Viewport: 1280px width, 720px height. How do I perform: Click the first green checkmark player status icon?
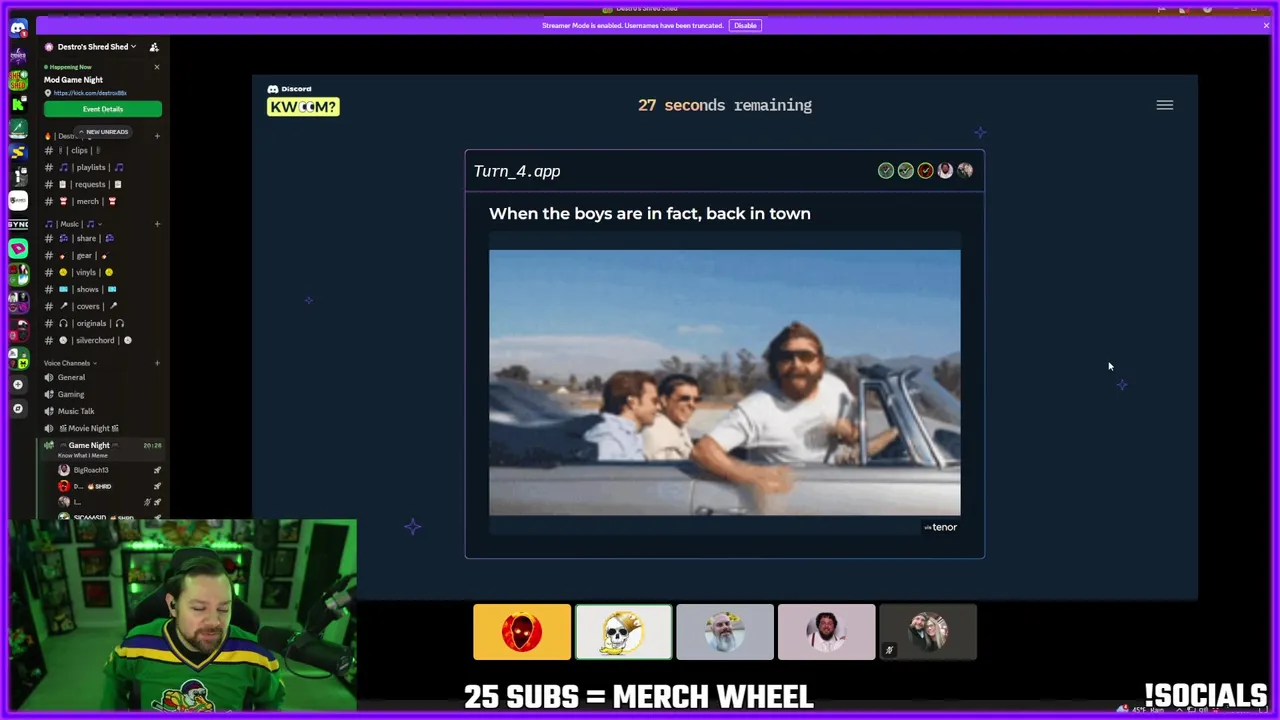[x=886, y=171]
